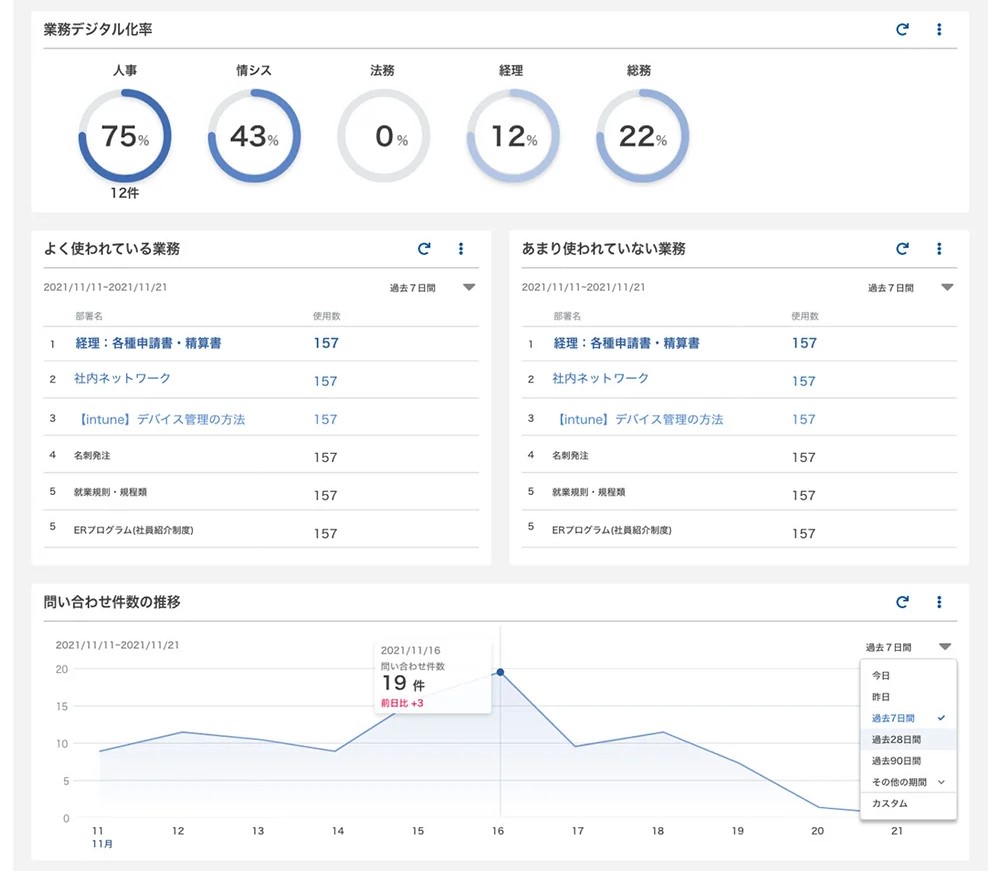Open more options for 業務デジタル化率 panel

tap(939, 29)
